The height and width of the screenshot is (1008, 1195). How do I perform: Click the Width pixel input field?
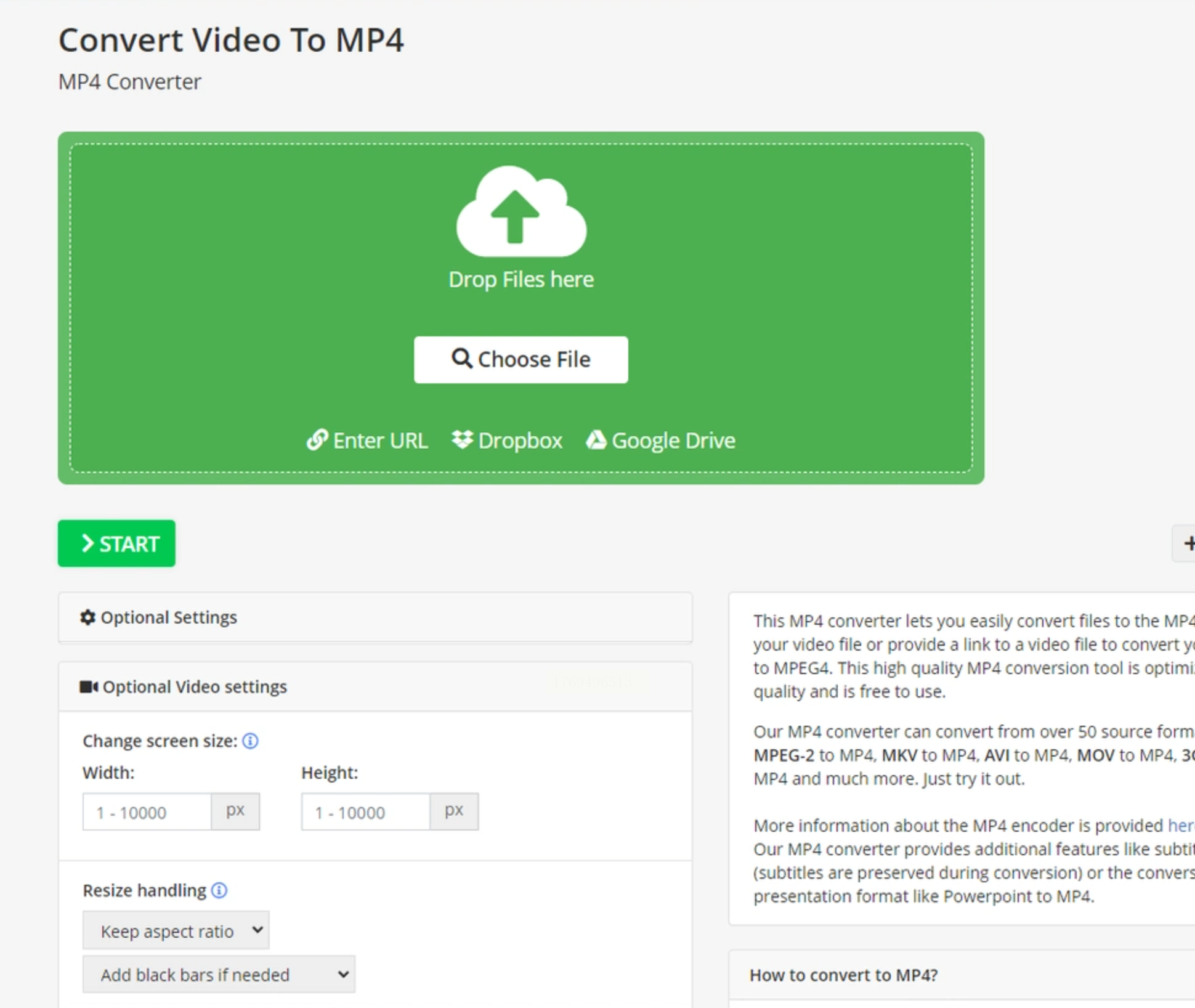147,812
